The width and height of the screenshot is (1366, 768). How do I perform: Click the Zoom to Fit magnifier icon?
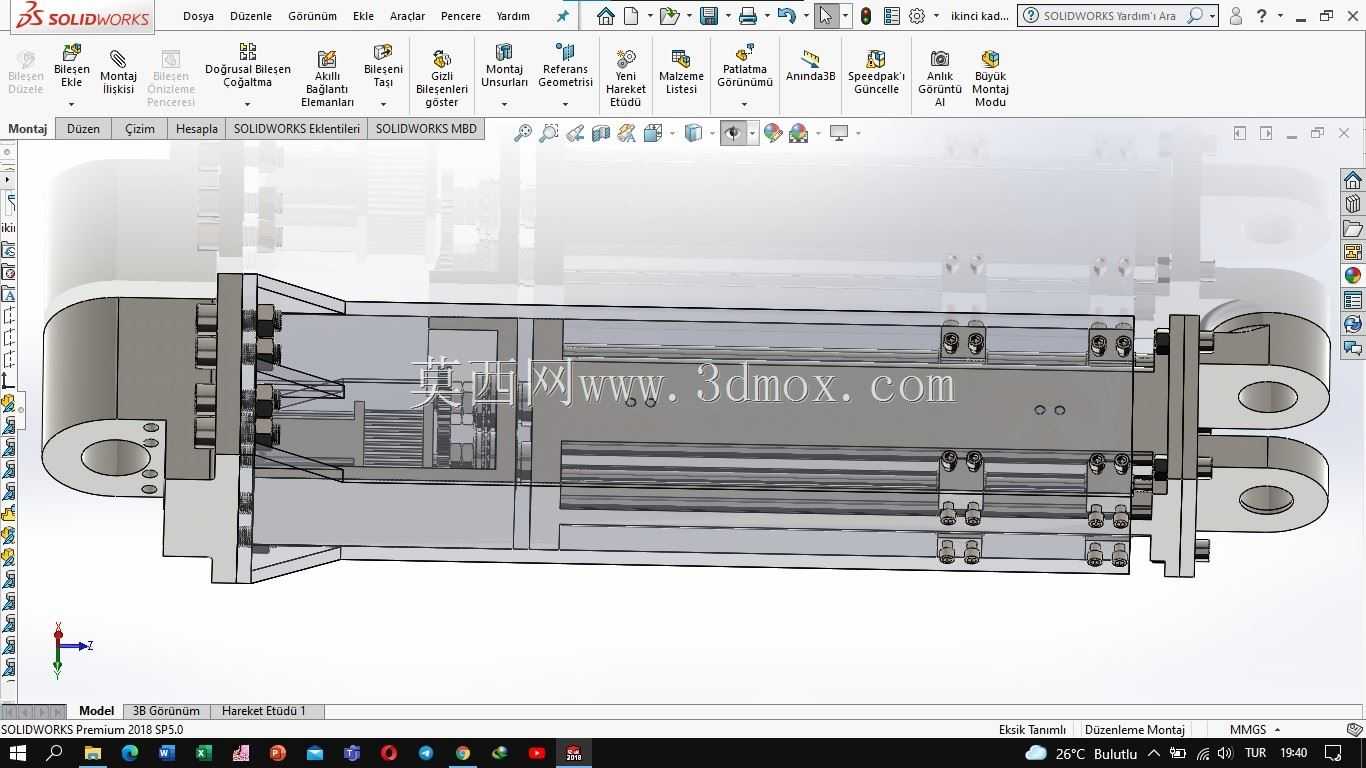point(522,133)
